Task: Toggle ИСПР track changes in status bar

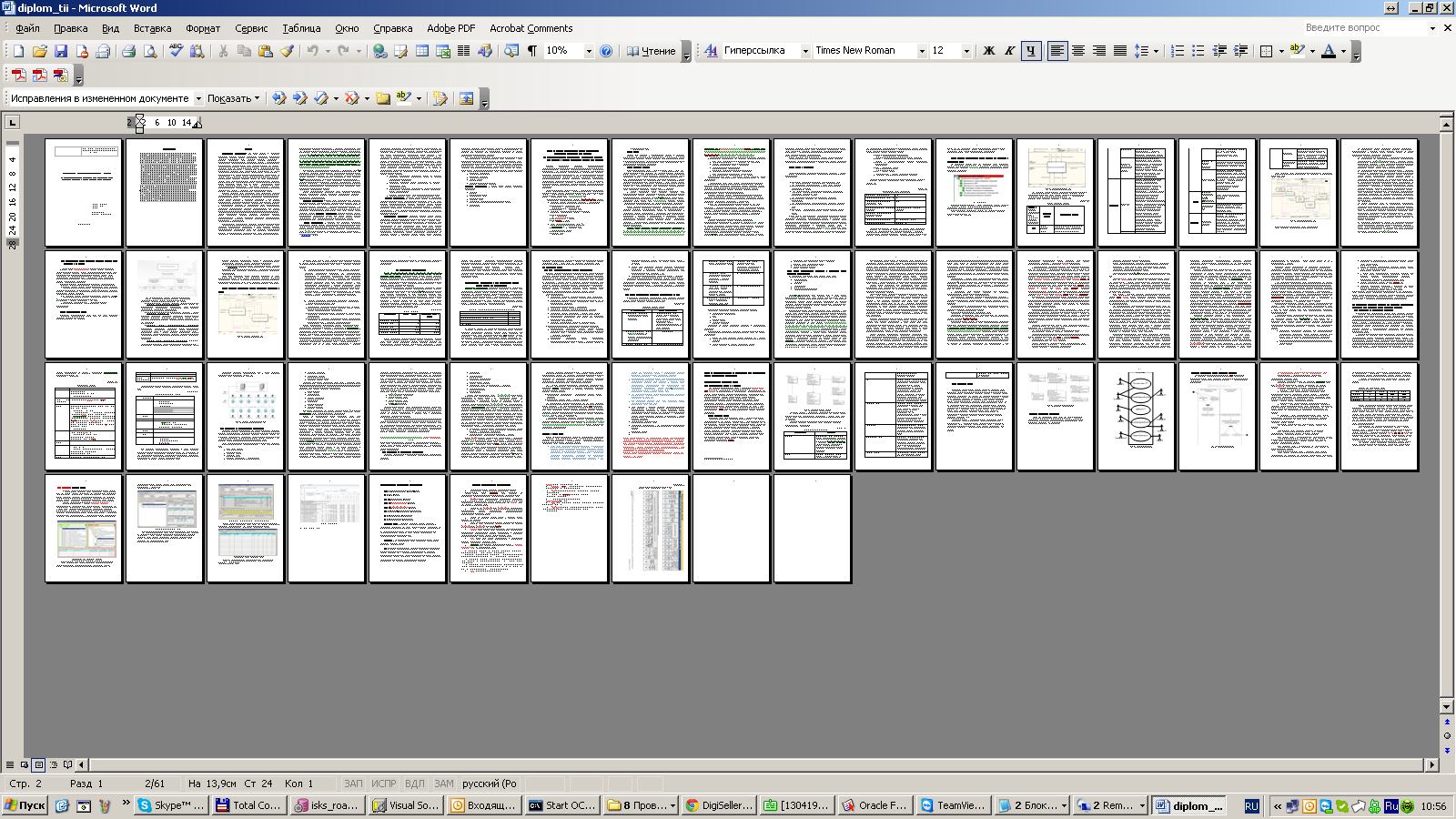Action: point(384,784)
